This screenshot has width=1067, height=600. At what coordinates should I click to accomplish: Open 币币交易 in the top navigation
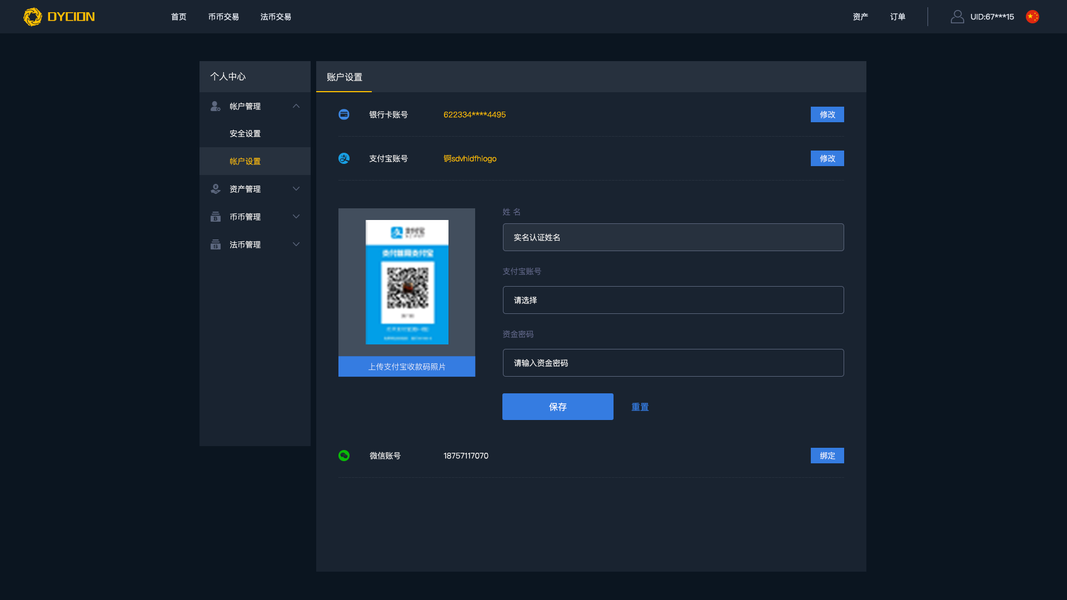223,17
